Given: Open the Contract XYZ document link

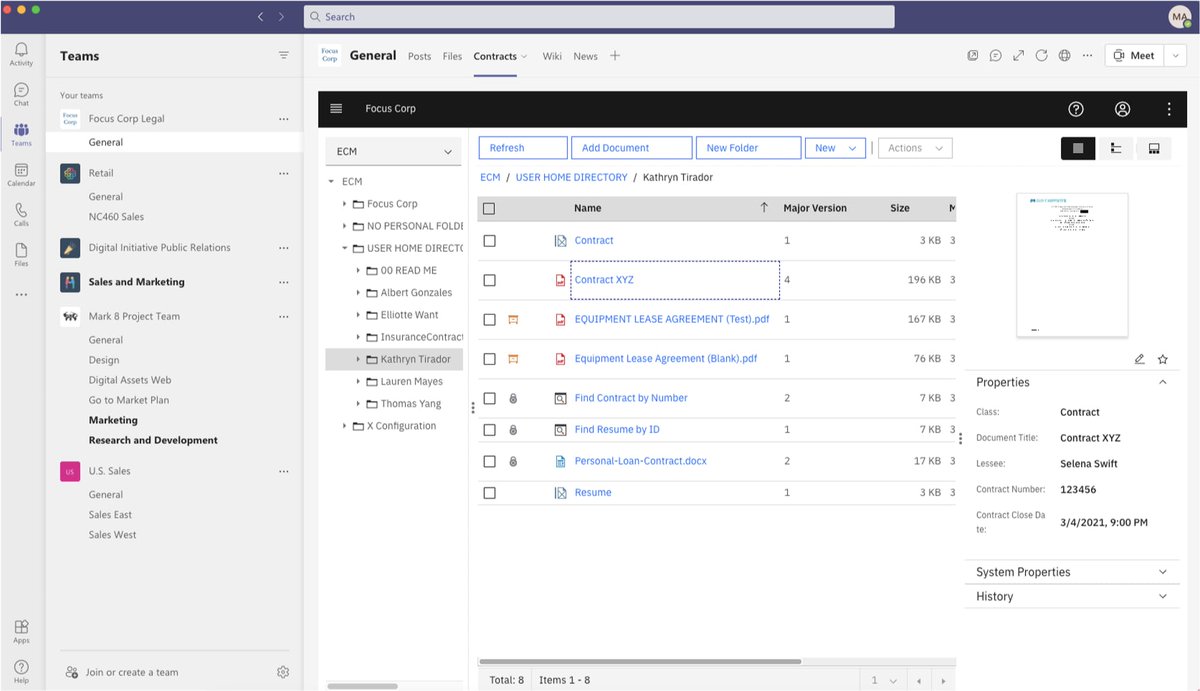Looking at the screenshot, I should point(604,280).
